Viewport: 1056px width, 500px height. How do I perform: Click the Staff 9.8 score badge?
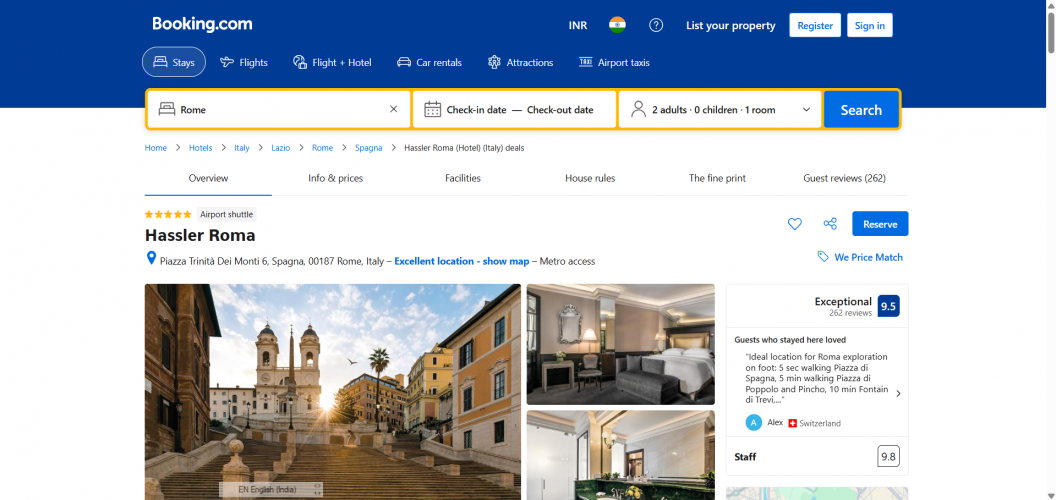click(x=888, y=456)
